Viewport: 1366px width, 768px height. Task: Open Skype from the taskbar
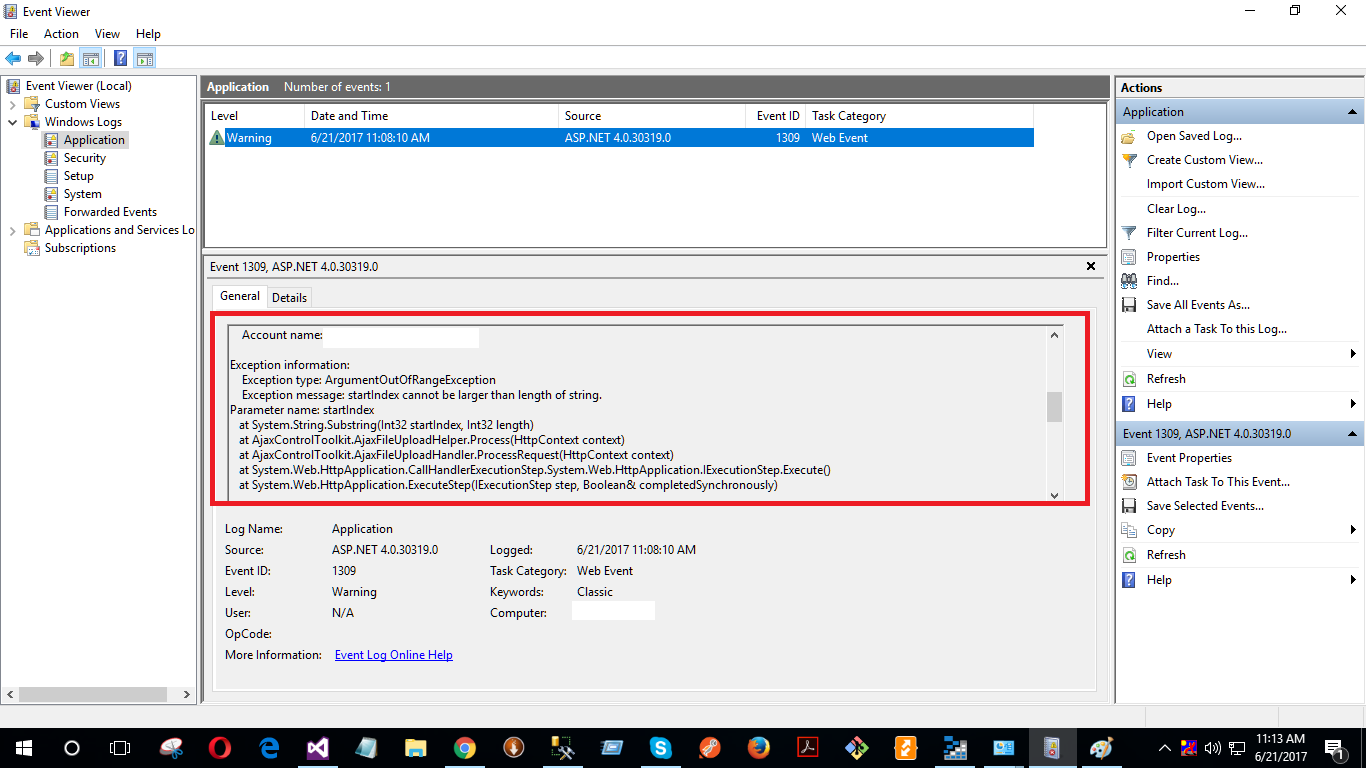660,747
